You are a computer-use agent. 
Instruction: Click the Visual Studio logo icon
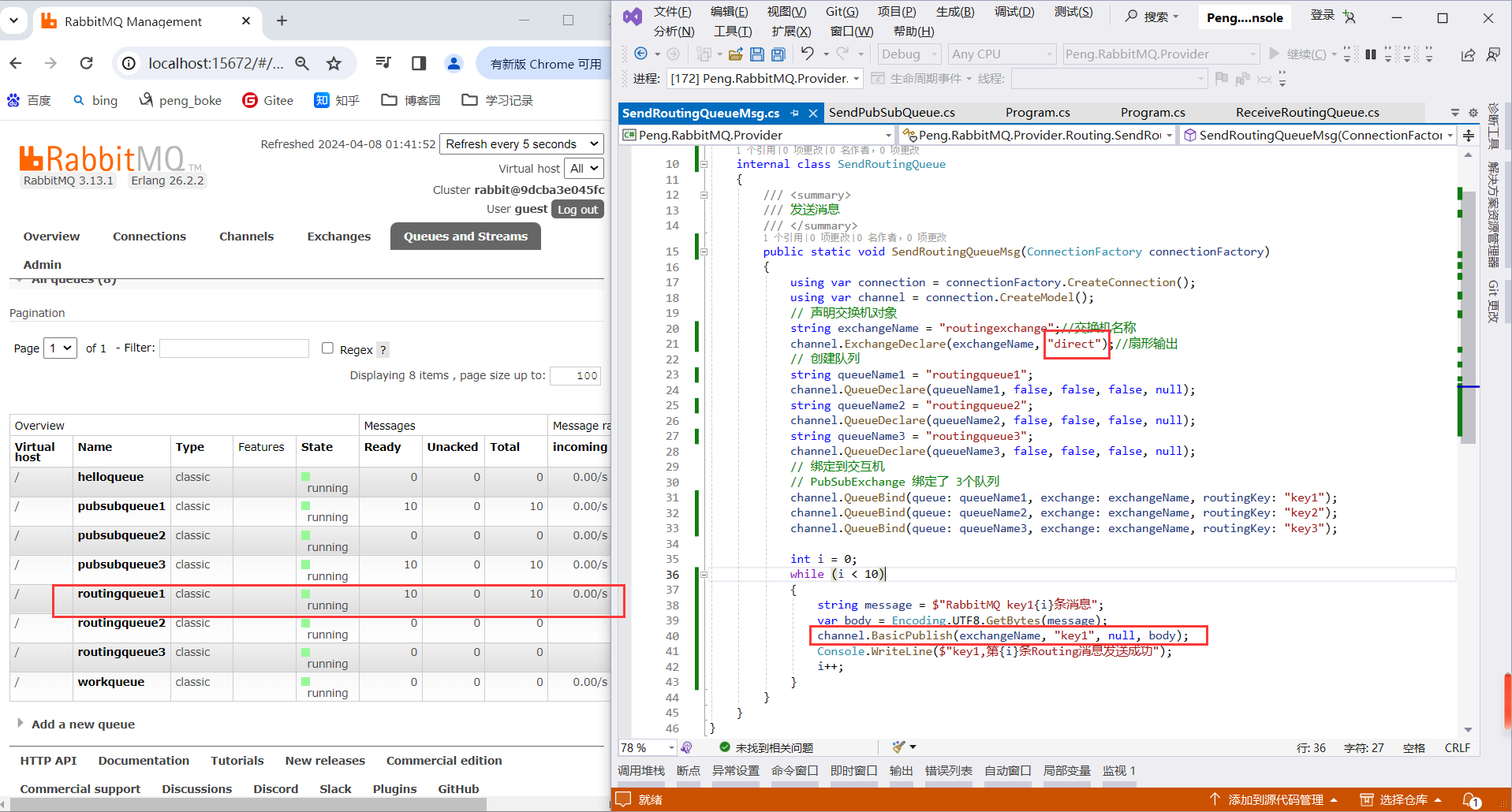coord(633,17)
